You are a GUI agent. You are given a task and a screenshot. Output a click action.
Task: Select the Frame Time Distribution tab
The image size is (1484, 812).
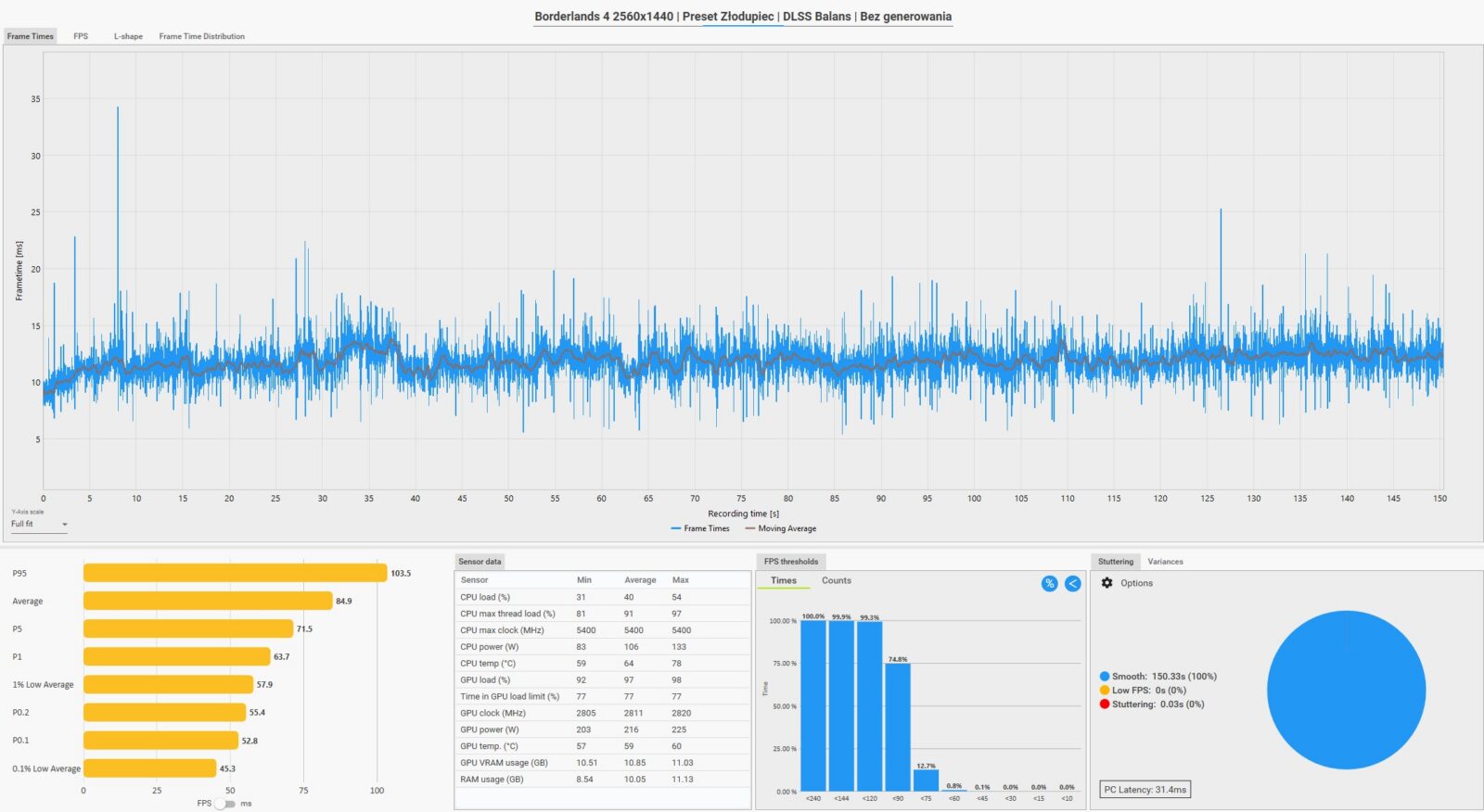pyautogui.click(x=201, y=36)
